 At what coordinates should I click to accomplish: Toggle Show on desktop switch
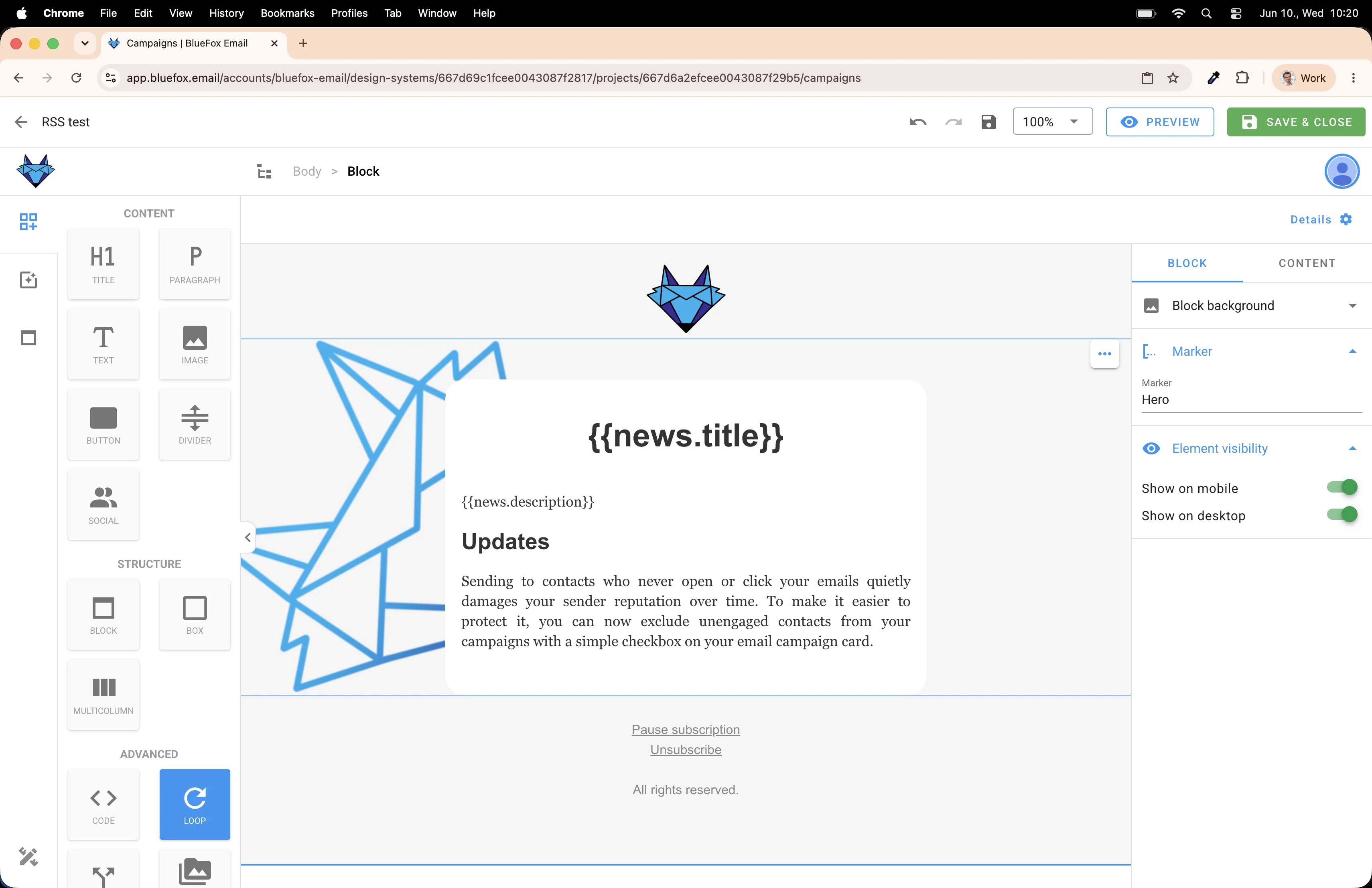point(1342,515)
